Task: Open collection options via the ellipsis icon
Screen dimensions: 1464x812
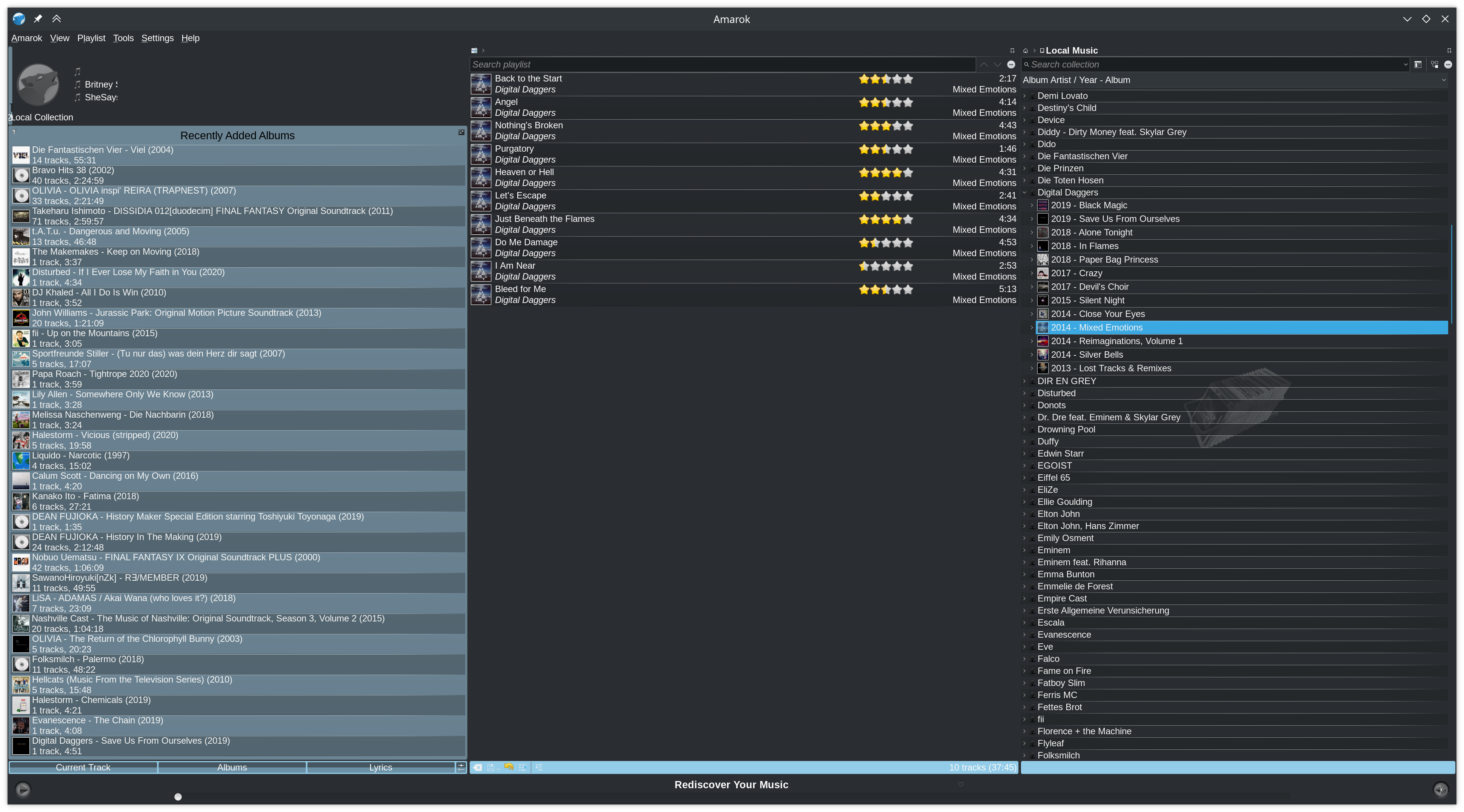Action: tap(1448, 65)
